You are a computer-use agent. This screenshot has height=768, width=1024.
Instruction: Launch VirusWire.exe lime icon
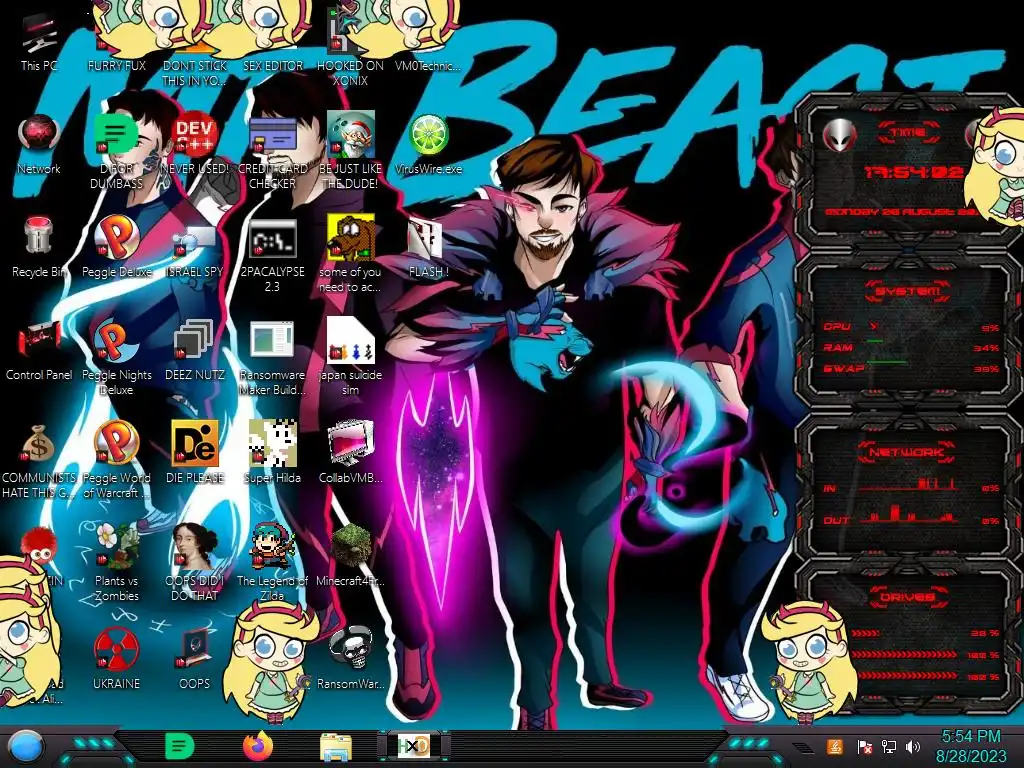(428, 145)
